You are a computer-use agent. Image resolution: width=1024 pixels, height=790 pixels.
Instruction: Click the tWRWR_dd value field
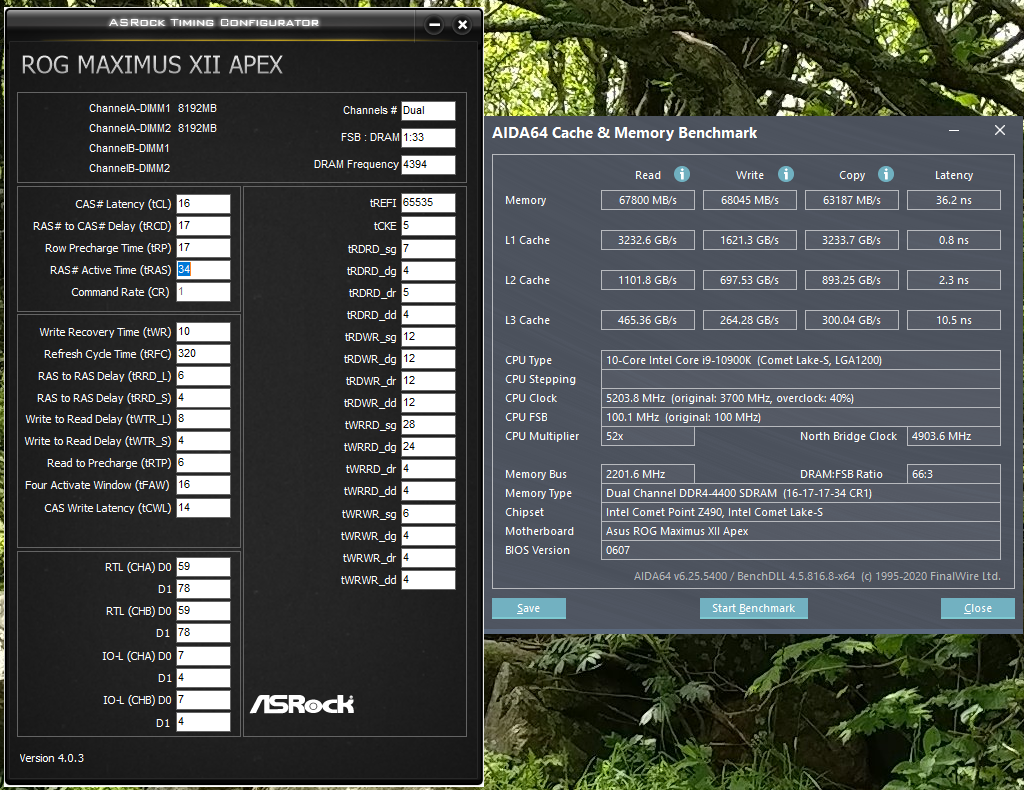click(x=428, y=580)
